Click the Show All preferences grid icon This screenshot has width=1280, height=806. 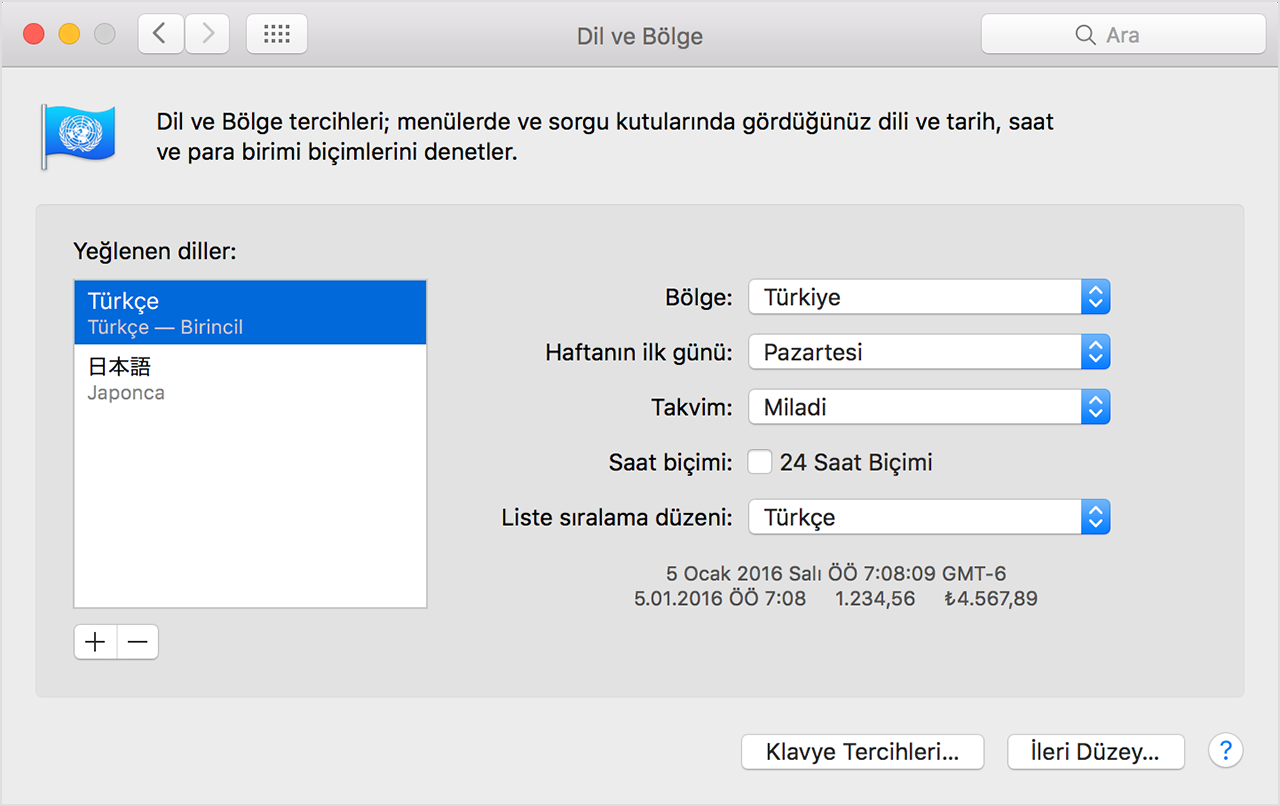click(276, 33)
